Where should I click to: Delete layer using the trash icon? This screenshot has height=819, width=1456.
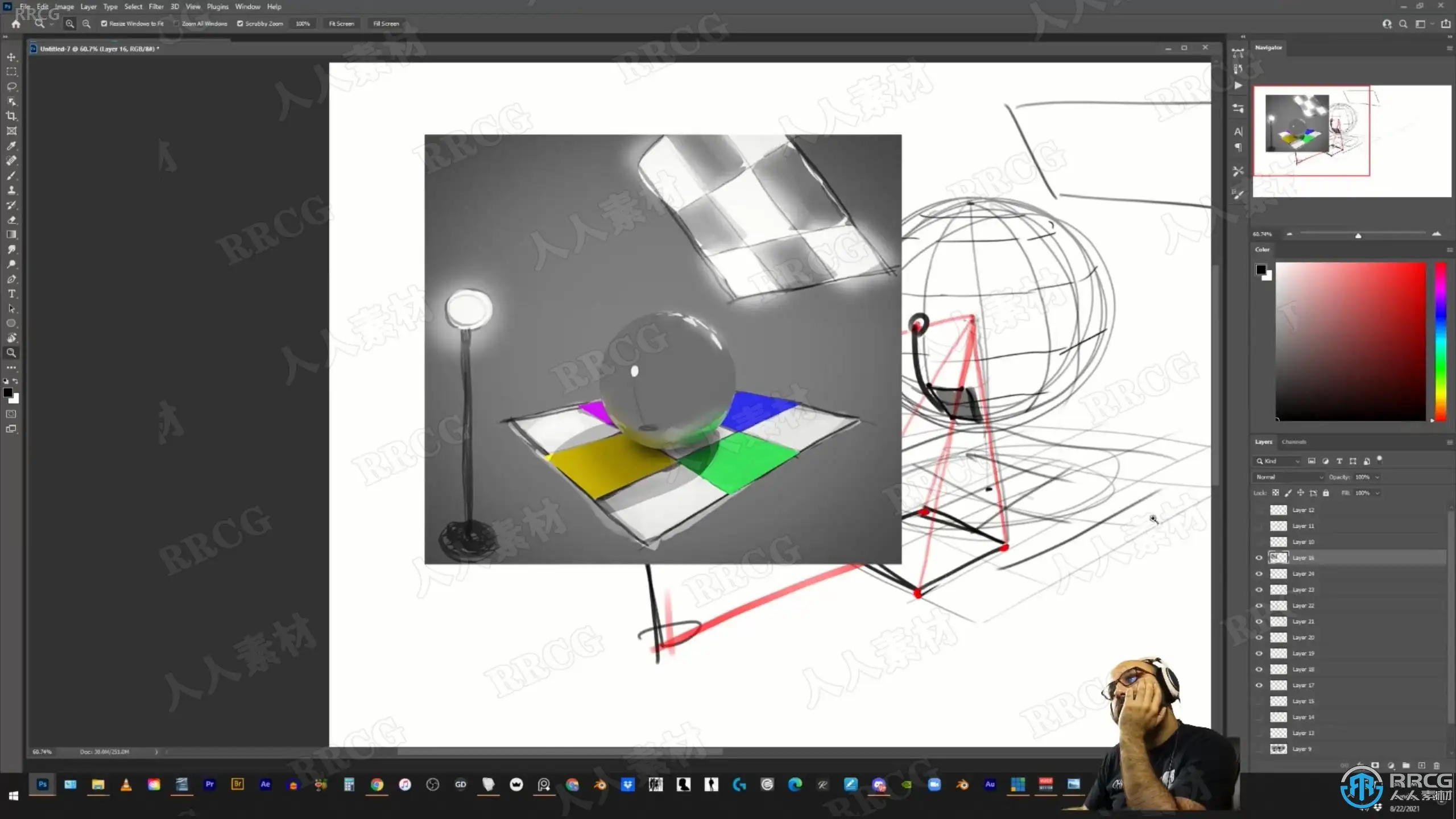(1436, 766)
